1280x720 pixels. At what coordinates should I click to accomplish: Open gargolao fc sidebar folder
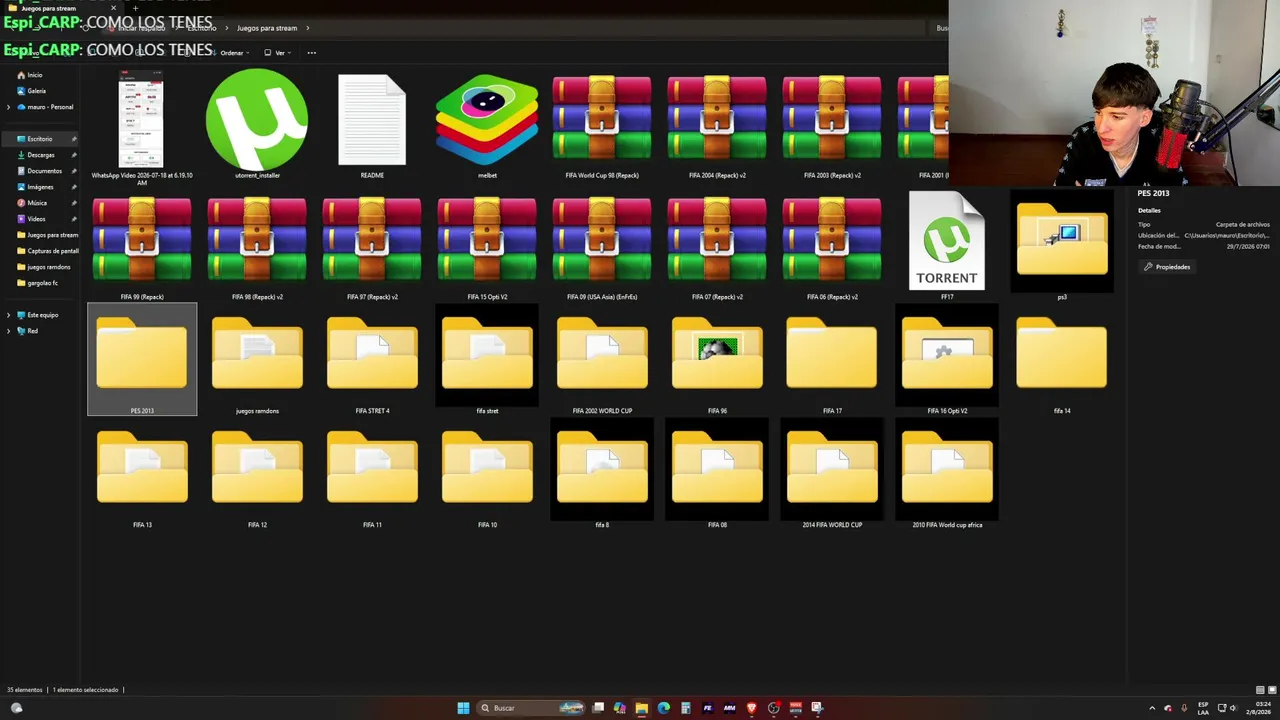coord(42,283)
